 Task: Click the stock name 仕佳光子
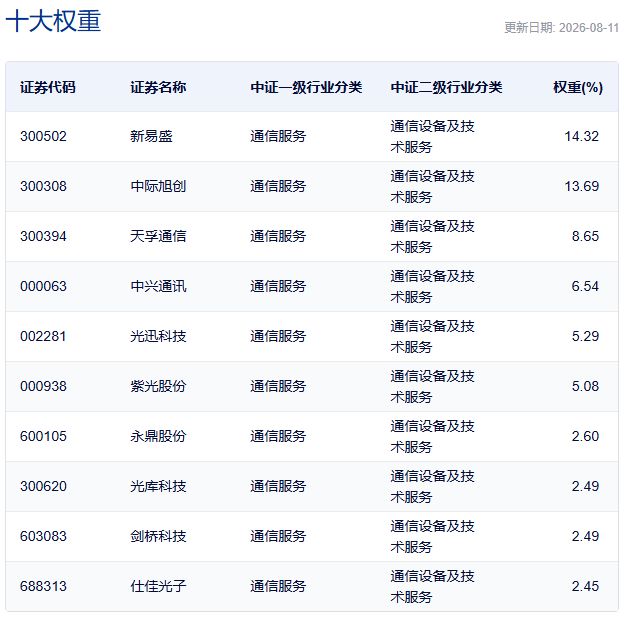point(158,586)
